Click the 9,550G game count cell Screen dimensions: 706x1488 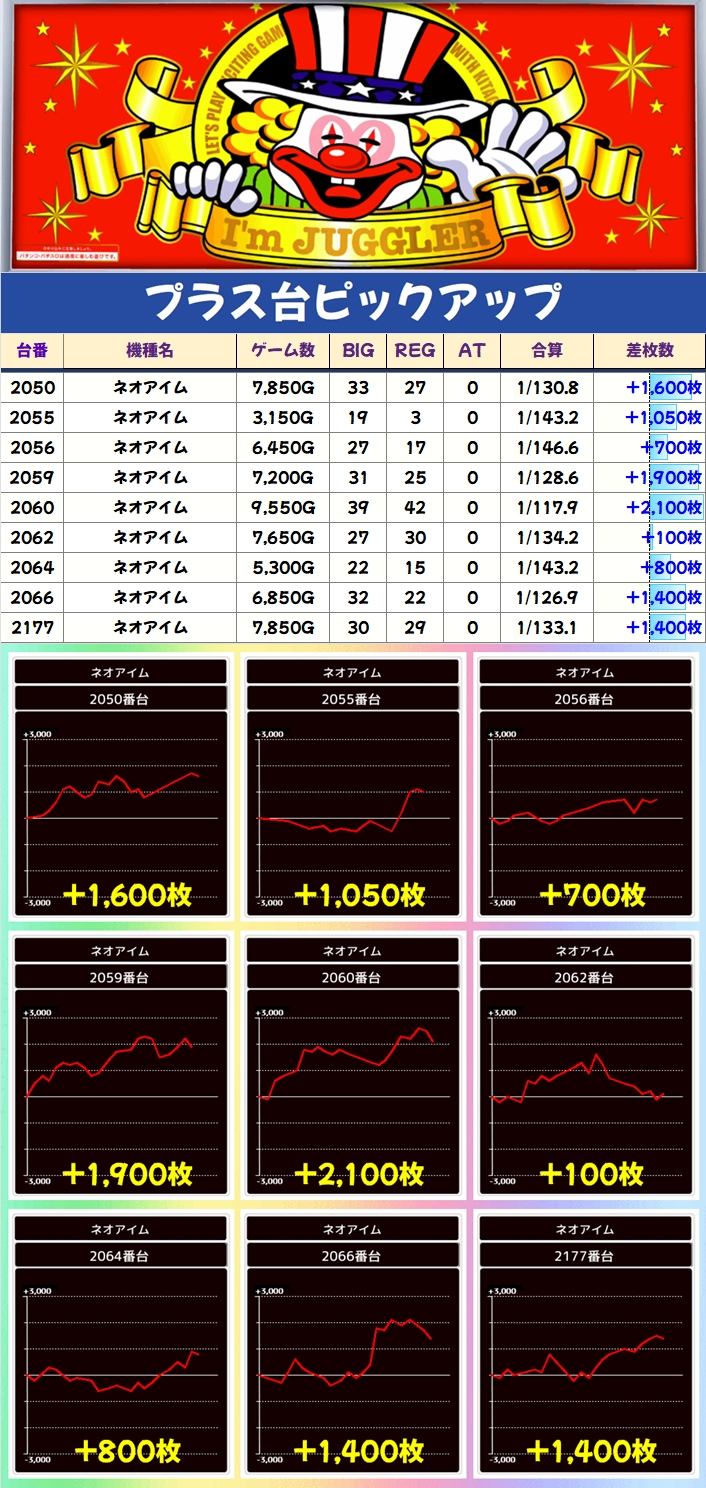[282, 508]
